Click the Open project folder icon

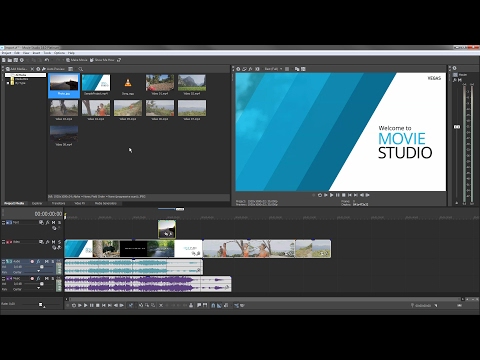(x=10, y=60)
